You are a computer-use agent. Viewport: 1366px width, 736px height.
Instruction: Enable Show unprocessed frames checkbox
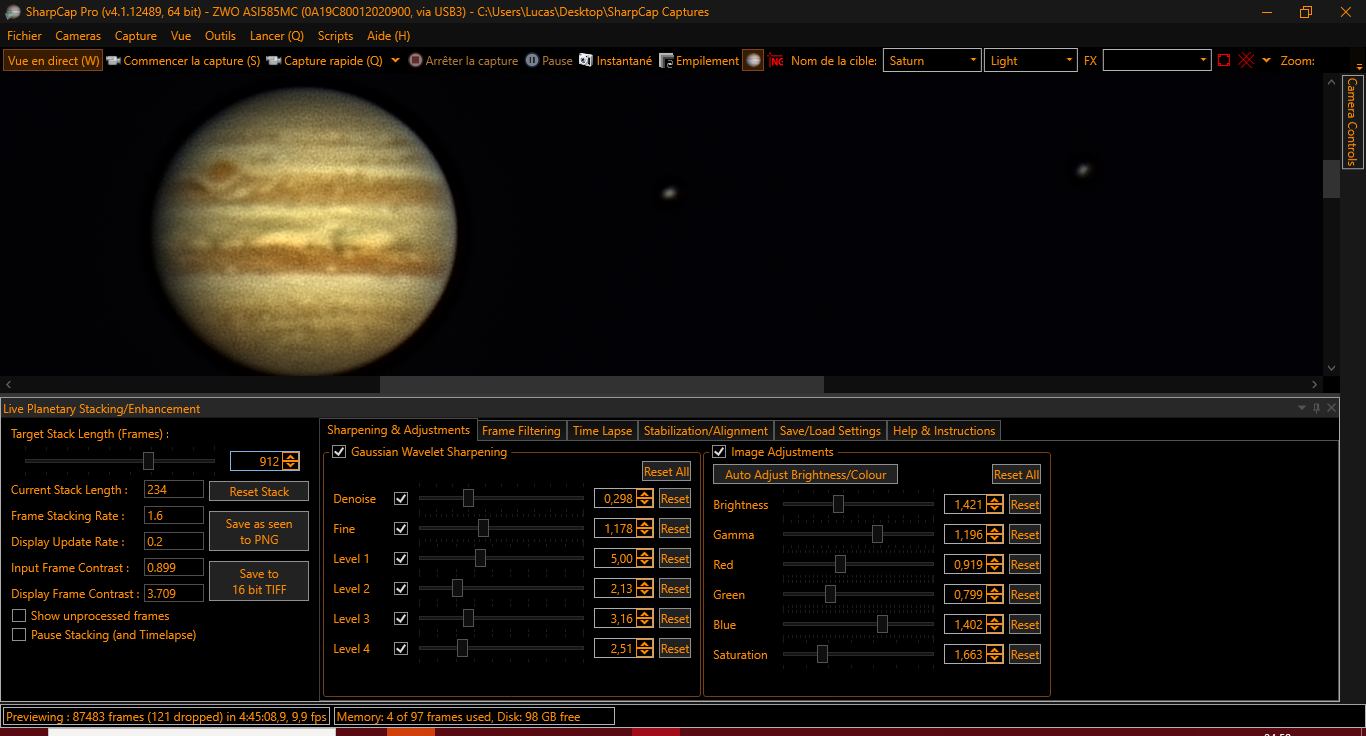(x=19, y=616)
